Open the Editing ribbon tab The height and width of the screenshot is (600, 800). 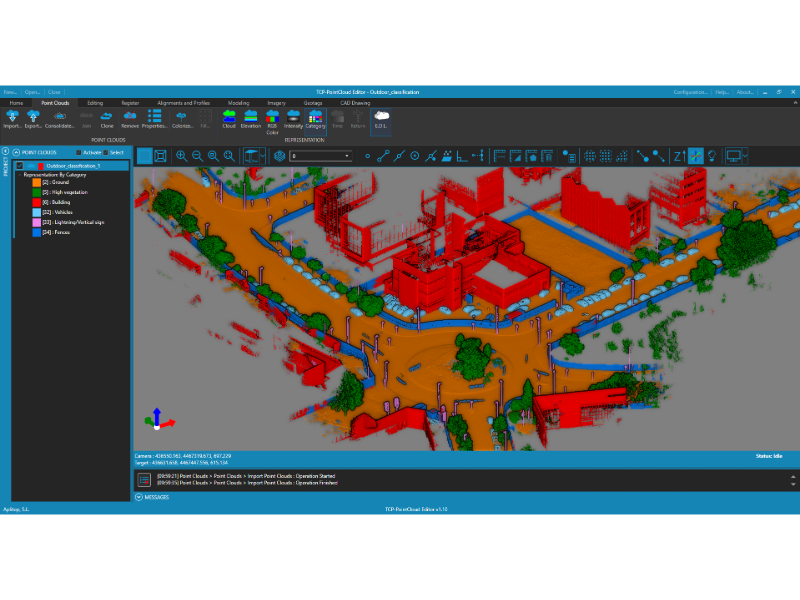(x=95, y=103)
